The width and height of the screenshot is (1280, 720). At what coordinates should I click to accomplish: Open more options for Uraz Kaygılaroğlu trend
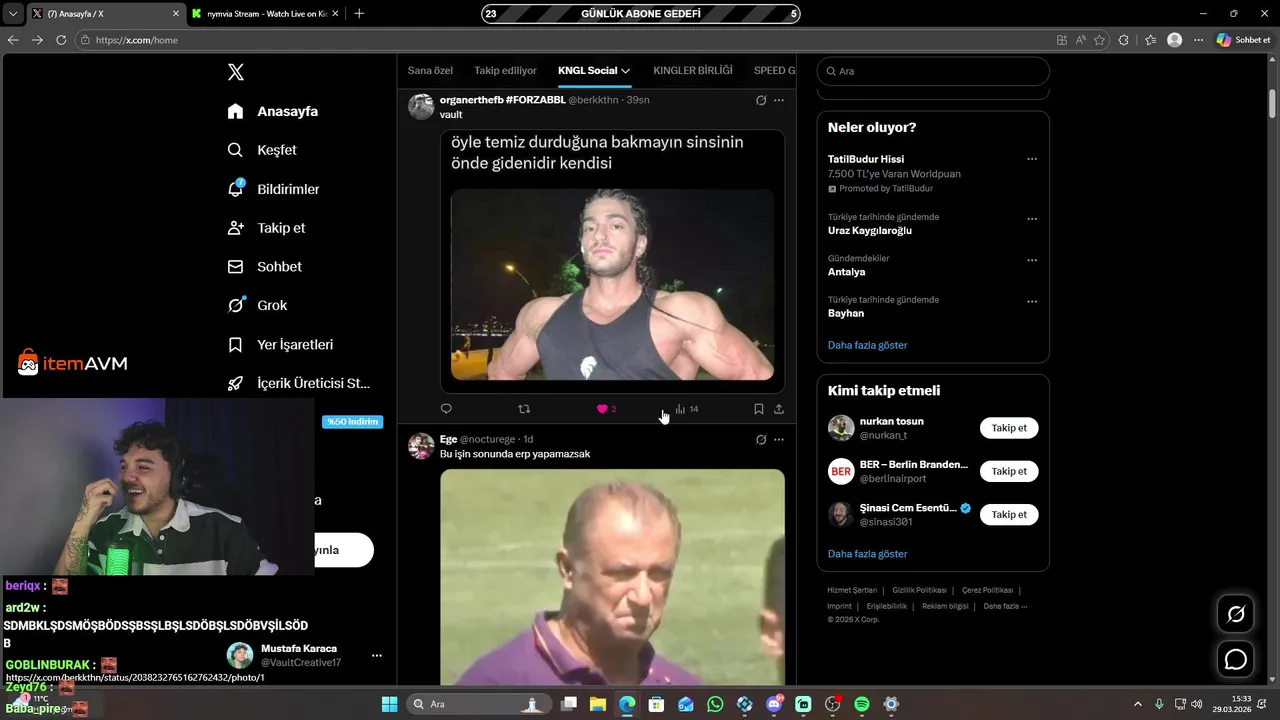[1032, 219]
